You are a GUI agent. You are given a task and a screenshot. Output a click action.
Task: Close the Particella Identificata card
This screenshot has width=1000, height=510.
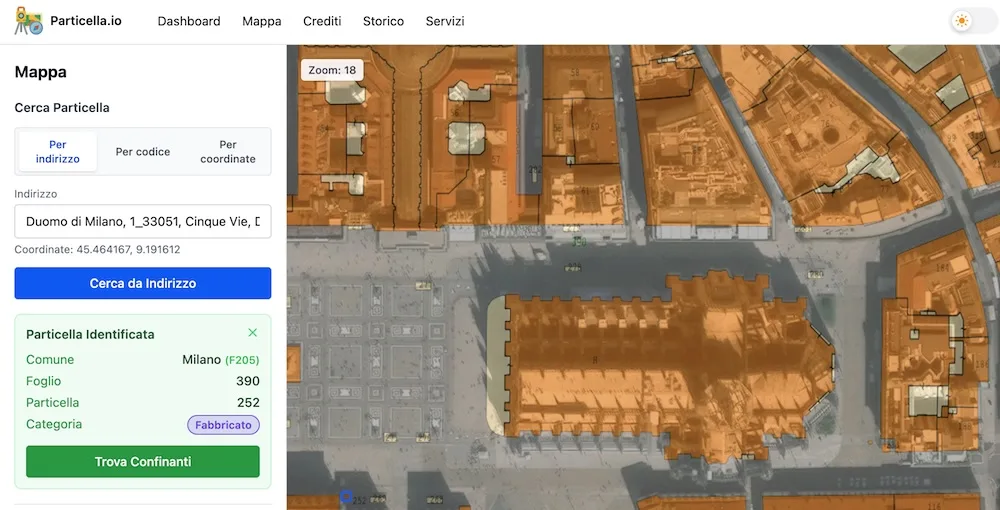pos(253,333)
